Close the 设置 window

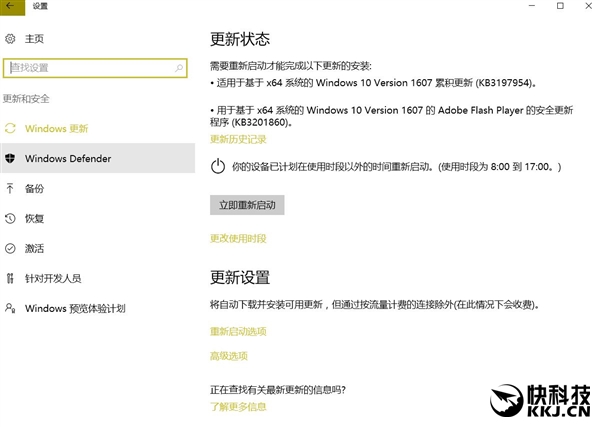tap(589, 6)
